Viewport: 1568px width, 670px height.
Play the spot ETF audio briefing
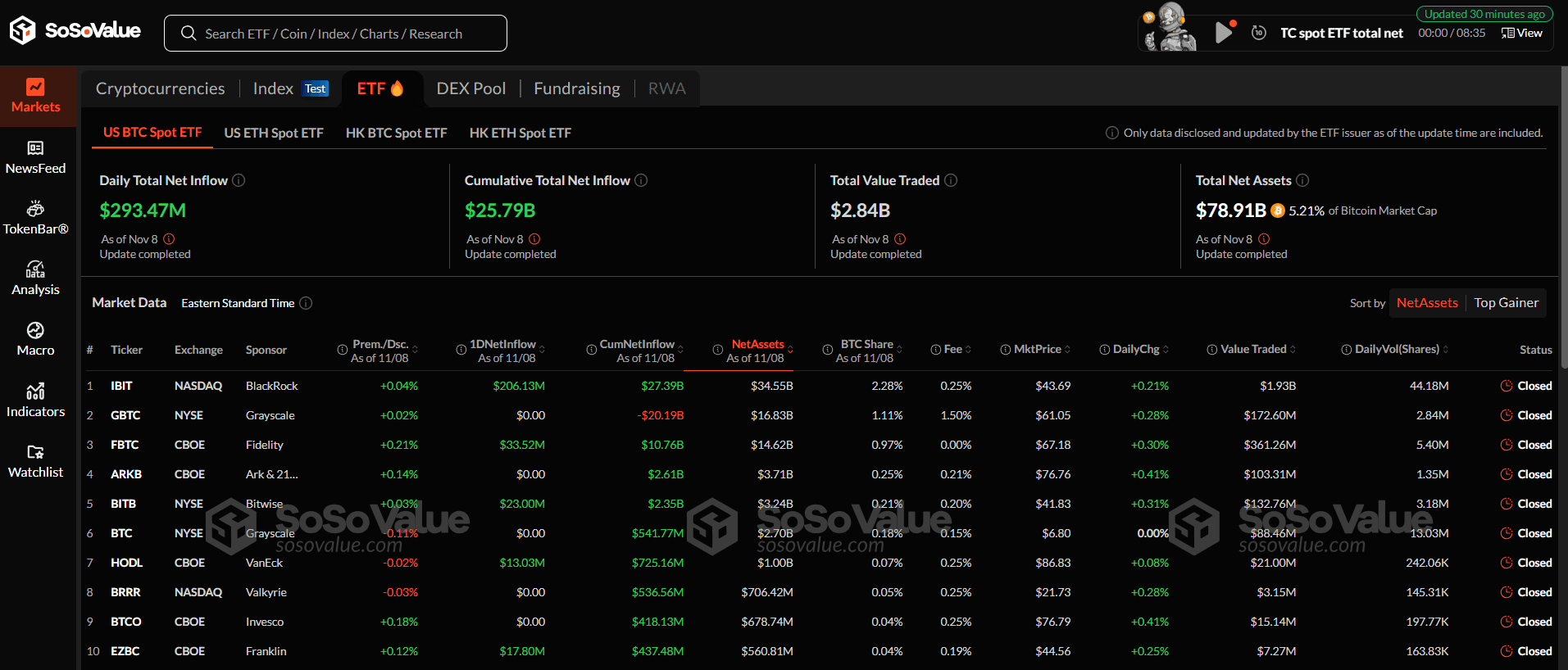point(1223,33)
